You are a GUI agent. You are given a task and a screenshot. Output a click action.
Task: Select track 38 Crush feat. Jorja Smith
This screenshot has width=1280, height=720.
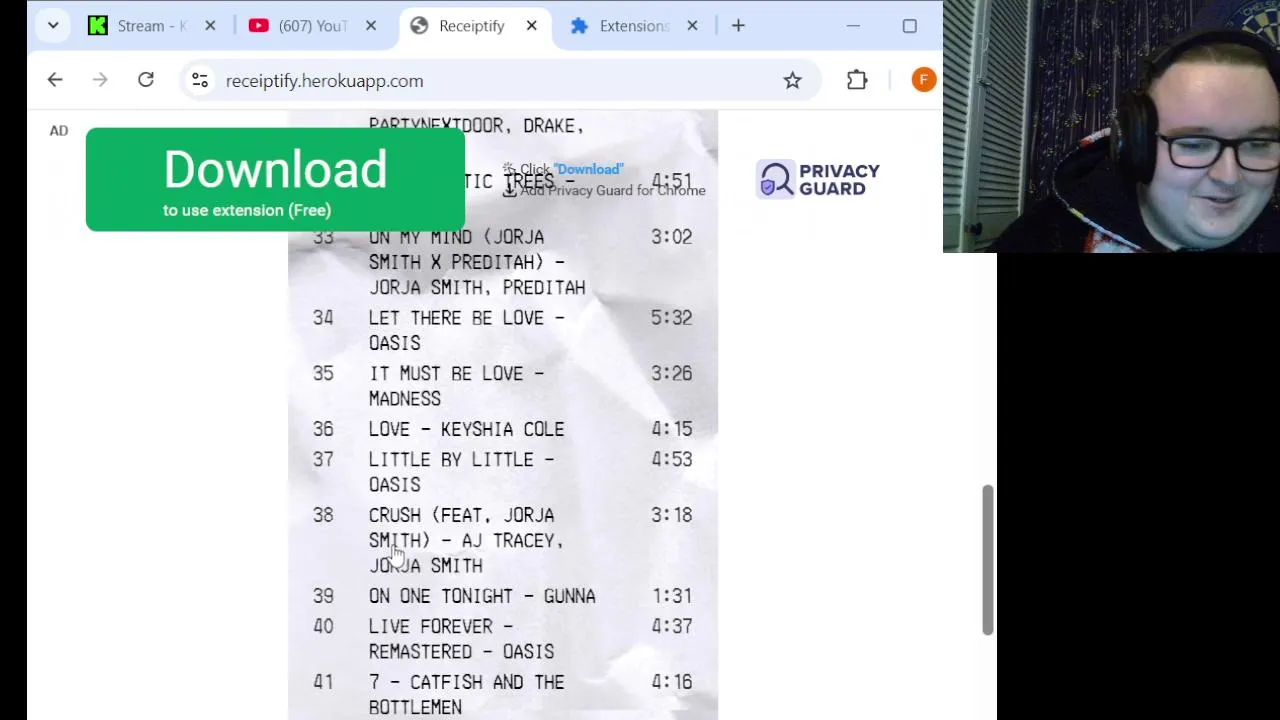coord(466,540)
